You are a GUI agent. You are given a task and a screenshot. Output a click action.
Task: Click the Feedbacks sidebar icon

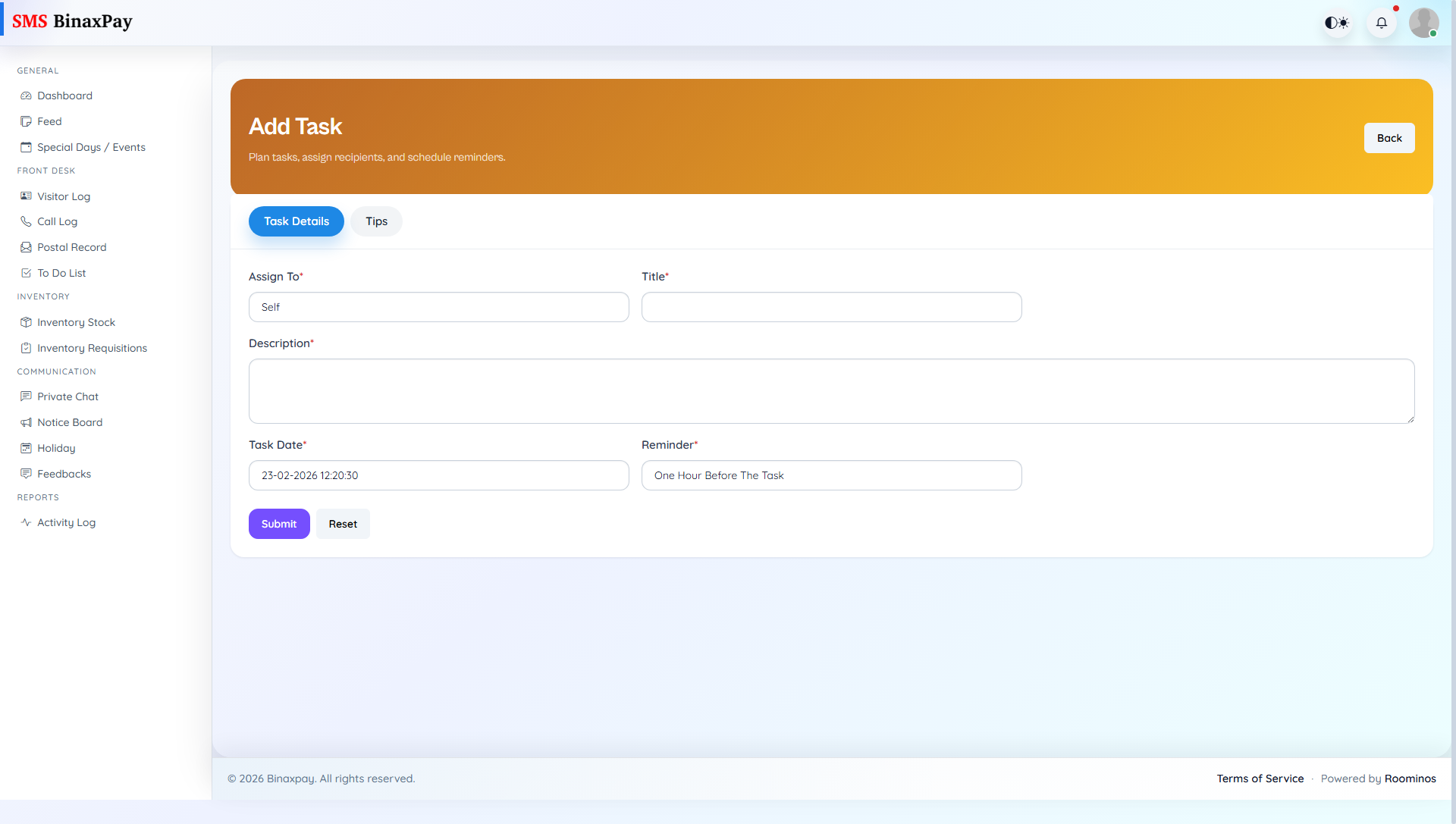click(x=26, y=473)
